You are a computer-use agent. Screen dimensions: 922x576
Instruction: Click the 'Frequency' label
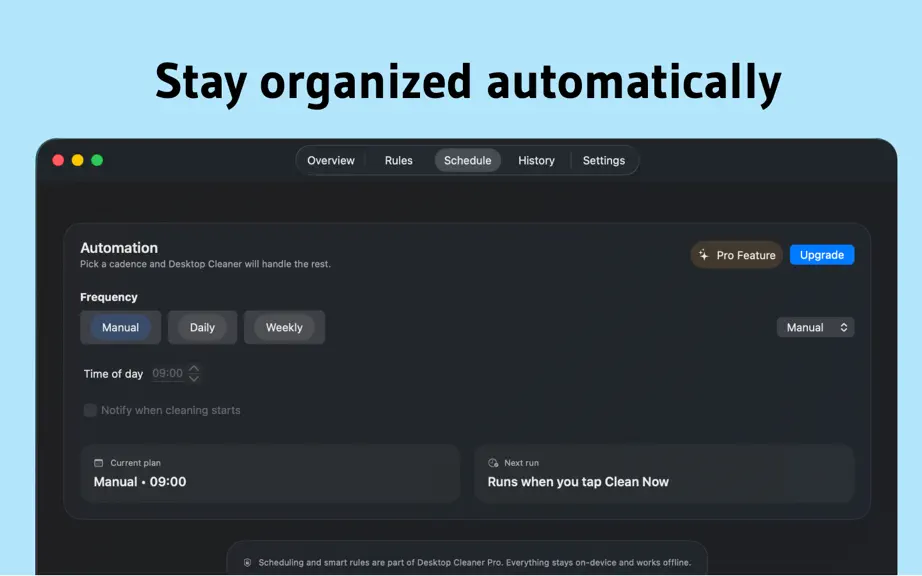pyautogui.click(x=109, y=297)
